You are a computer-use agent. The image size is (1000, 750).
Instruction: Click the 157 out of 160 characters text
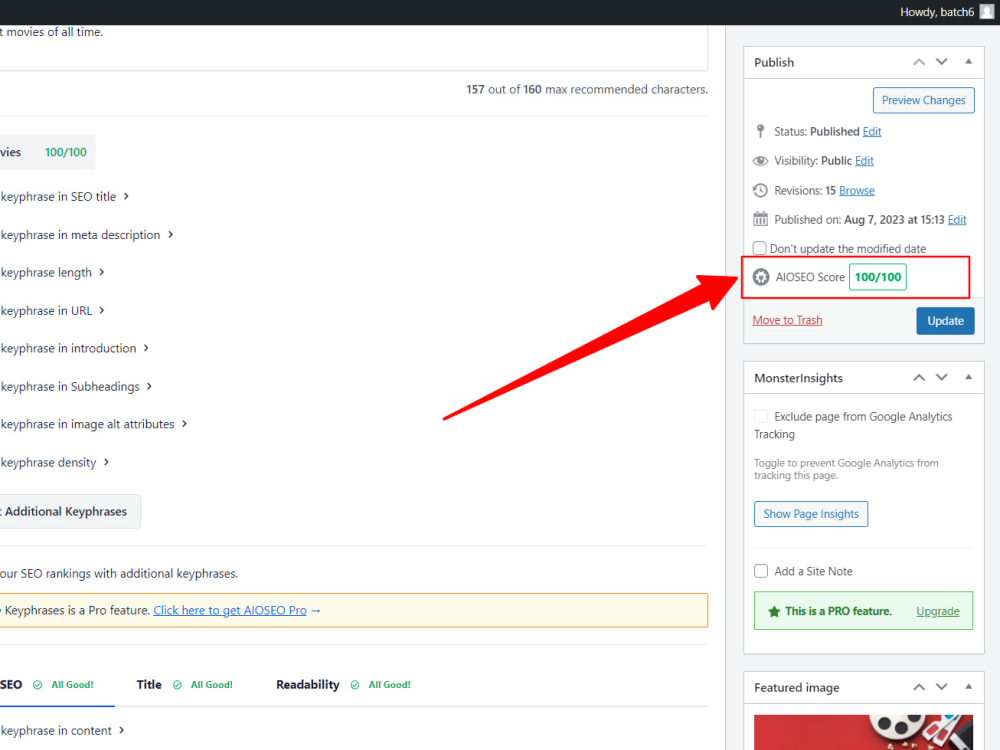(587, 89)
